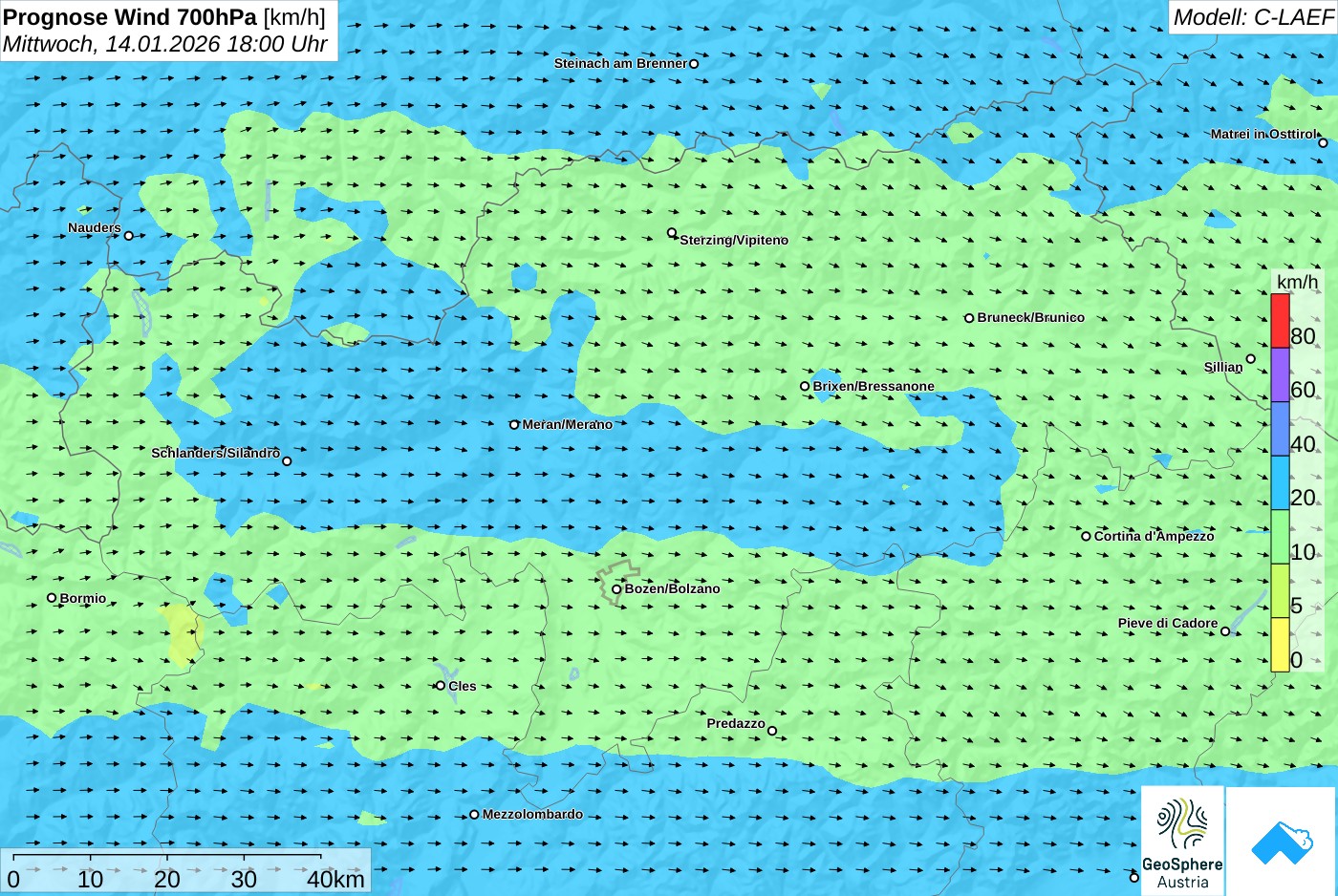Image resolution: width=1338 pixels, height=896 pixels.
Task: Click the 'Modell: C-LAEF' label
Action: tap(1253, 16)
